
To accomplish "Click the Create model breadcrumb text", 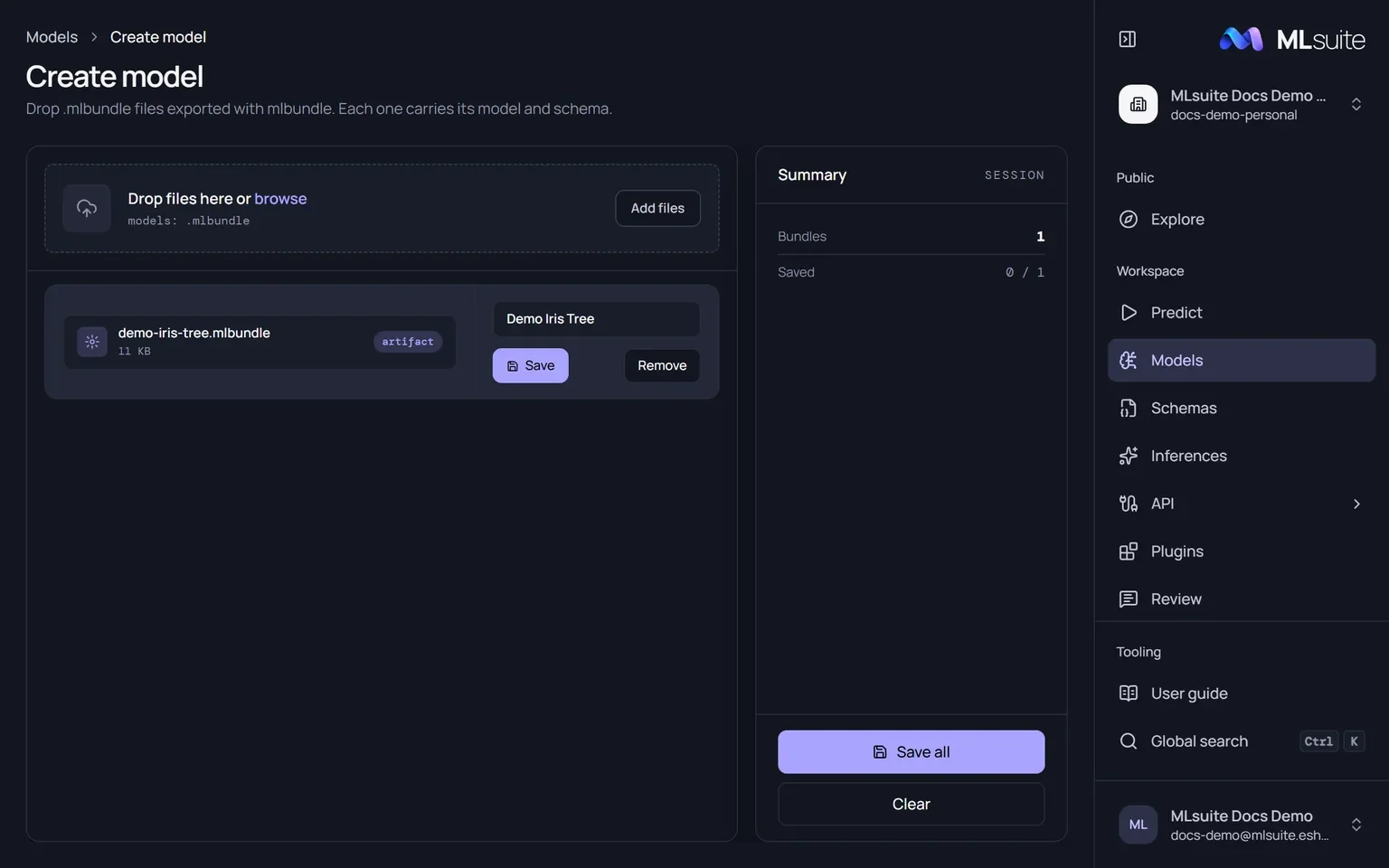I will click(x=158, y=37).
